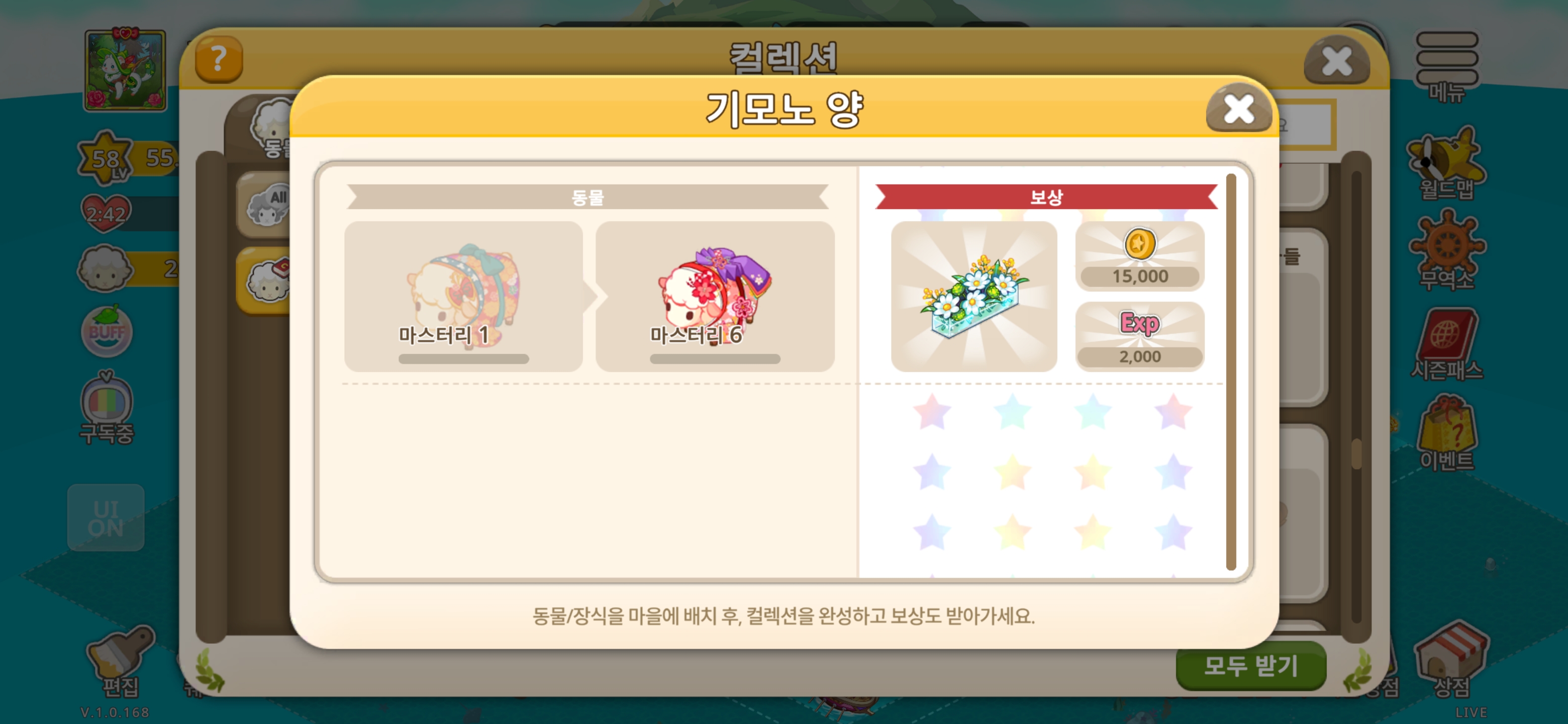Open the event gift bag icon
This screenshot has width=1568, height=724.
(1446, 432)
